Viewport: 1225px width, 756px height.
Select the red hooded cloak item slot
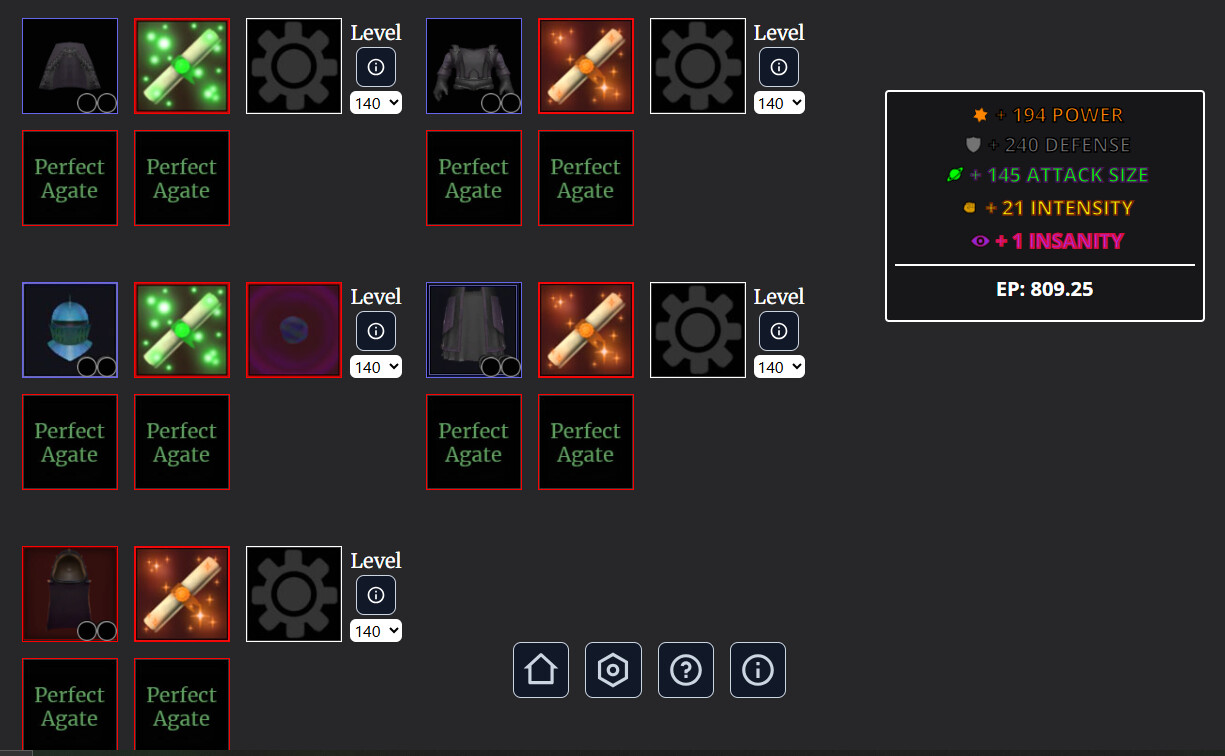coord(70,594)
